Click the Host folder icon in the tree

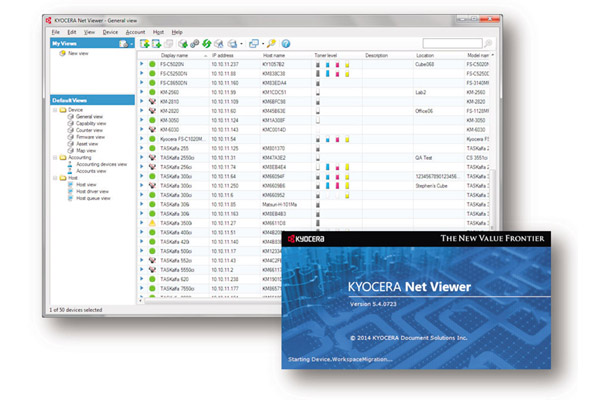point(63,178)
